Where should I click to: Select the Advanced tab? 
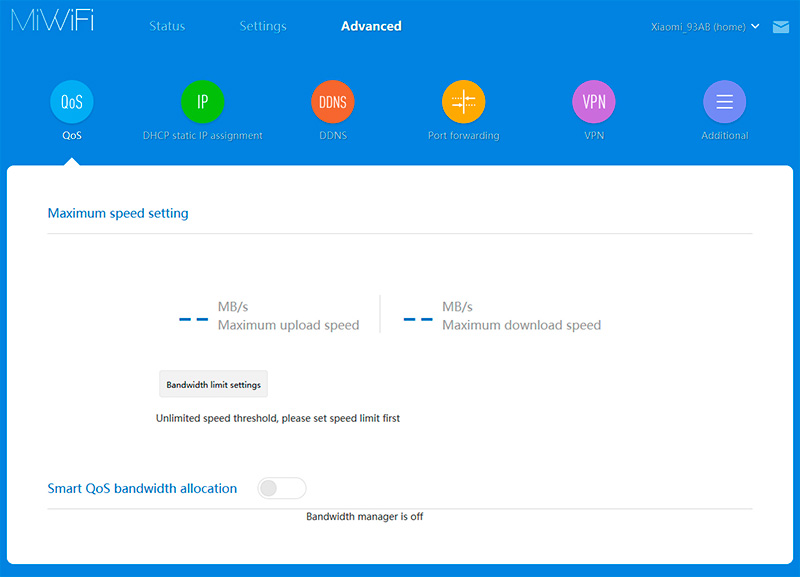point(371,26)
